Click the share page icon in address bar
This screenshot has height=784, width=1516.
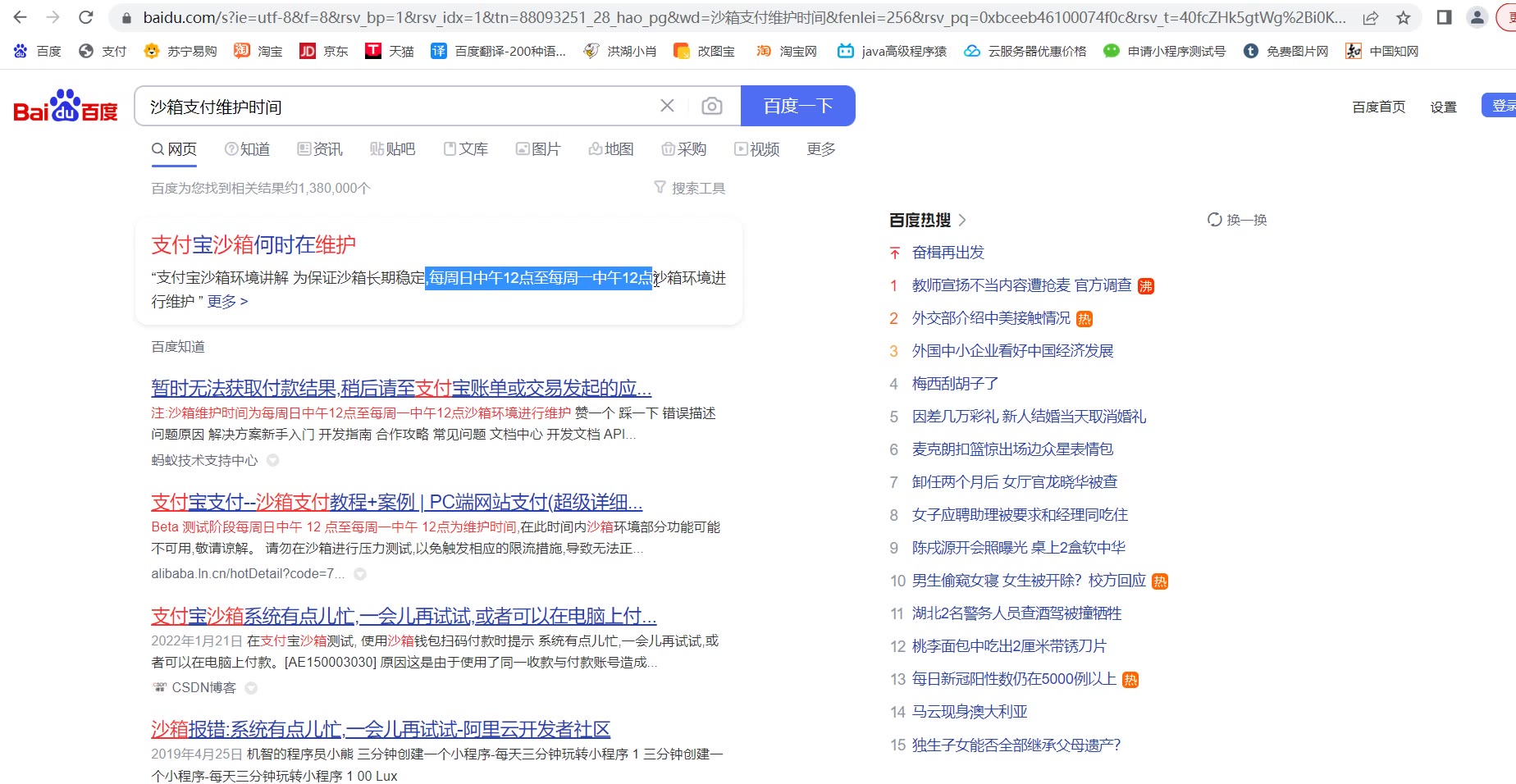[x=1370, y=17]
